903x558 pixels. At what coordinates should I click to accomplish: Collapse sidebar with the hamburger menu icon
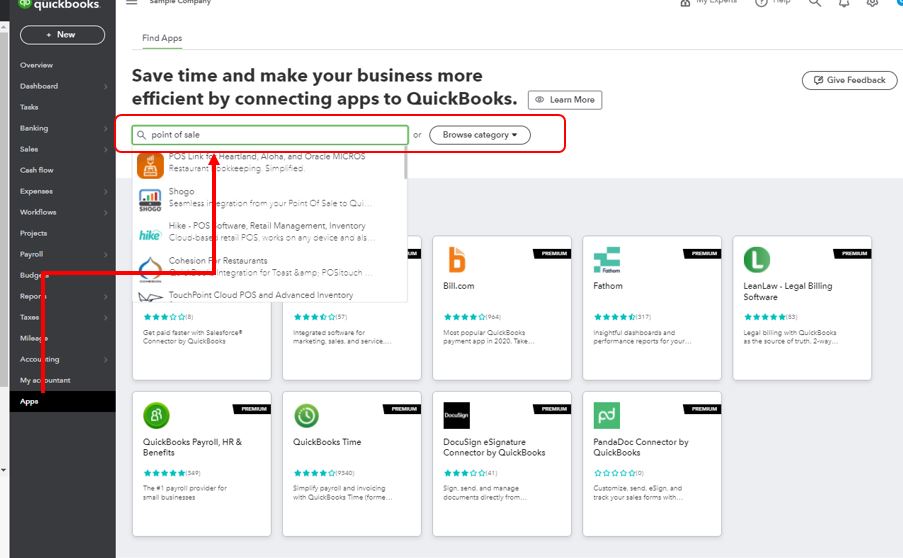[132, 4]
